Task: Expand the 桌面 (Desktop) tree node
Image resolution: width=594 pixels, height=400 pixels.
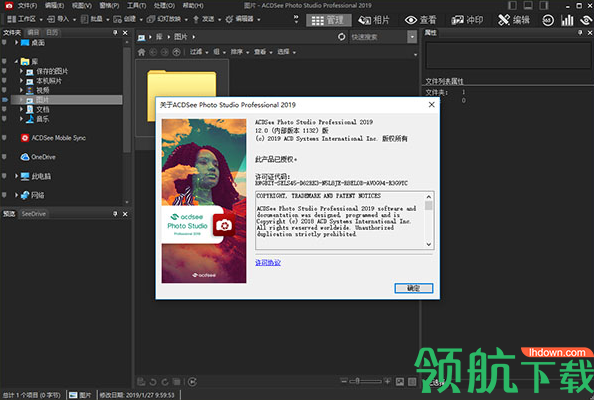Action: tap(16, 42)
